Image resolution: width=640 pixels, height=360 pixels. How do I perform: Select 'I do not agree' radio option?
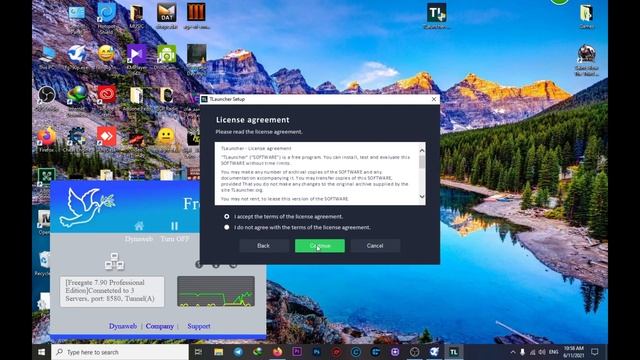click(x=227, y=227)
